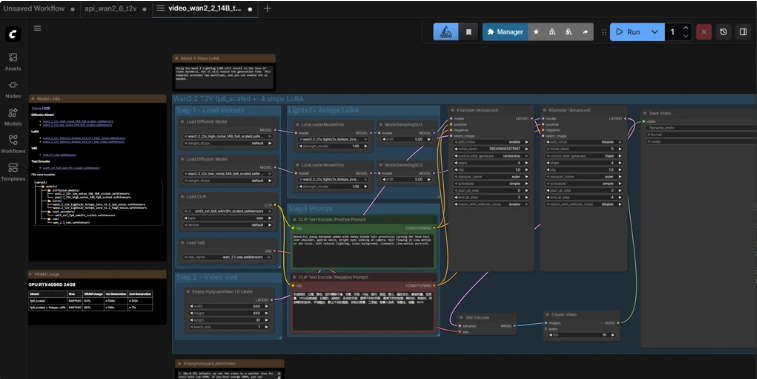This screenshot has width=757, height=379.
Task: Open the high_noise diffusion model name dropdown
Action: tap(227, 136)
